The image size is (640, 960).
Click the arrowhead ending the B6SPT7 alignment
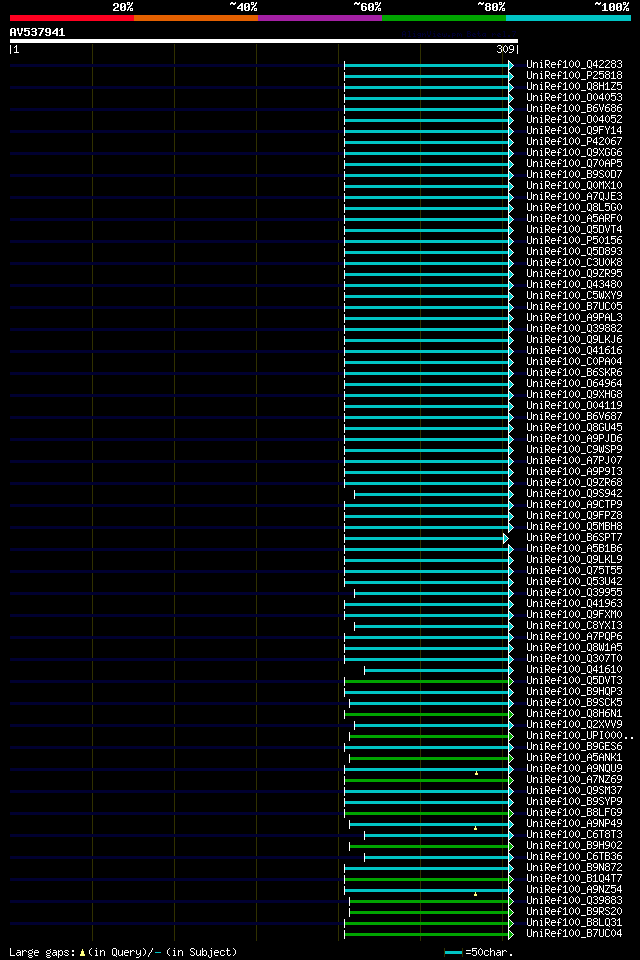click(506, 538)
